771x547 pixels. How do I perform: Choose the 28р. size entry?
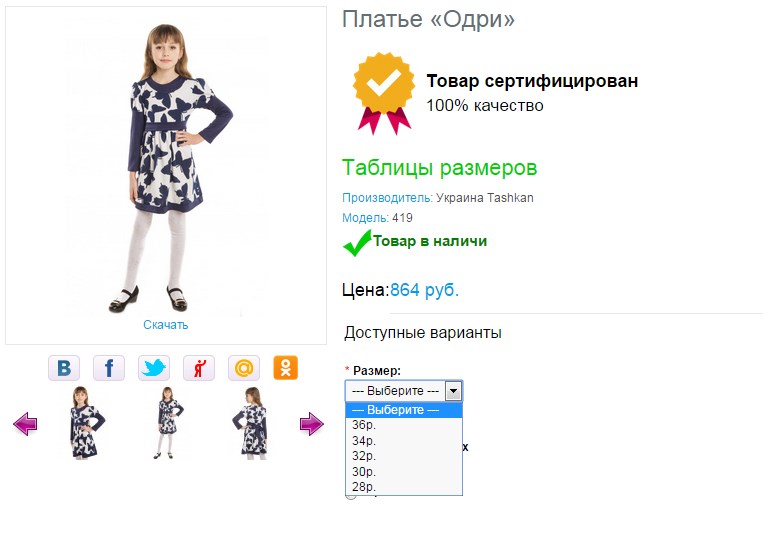point(364,487)
